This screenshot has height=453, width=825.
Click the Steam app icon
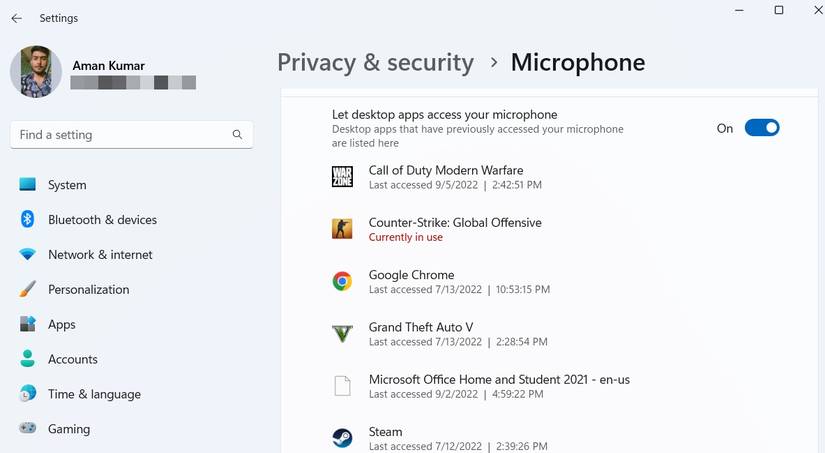(342, 438)
